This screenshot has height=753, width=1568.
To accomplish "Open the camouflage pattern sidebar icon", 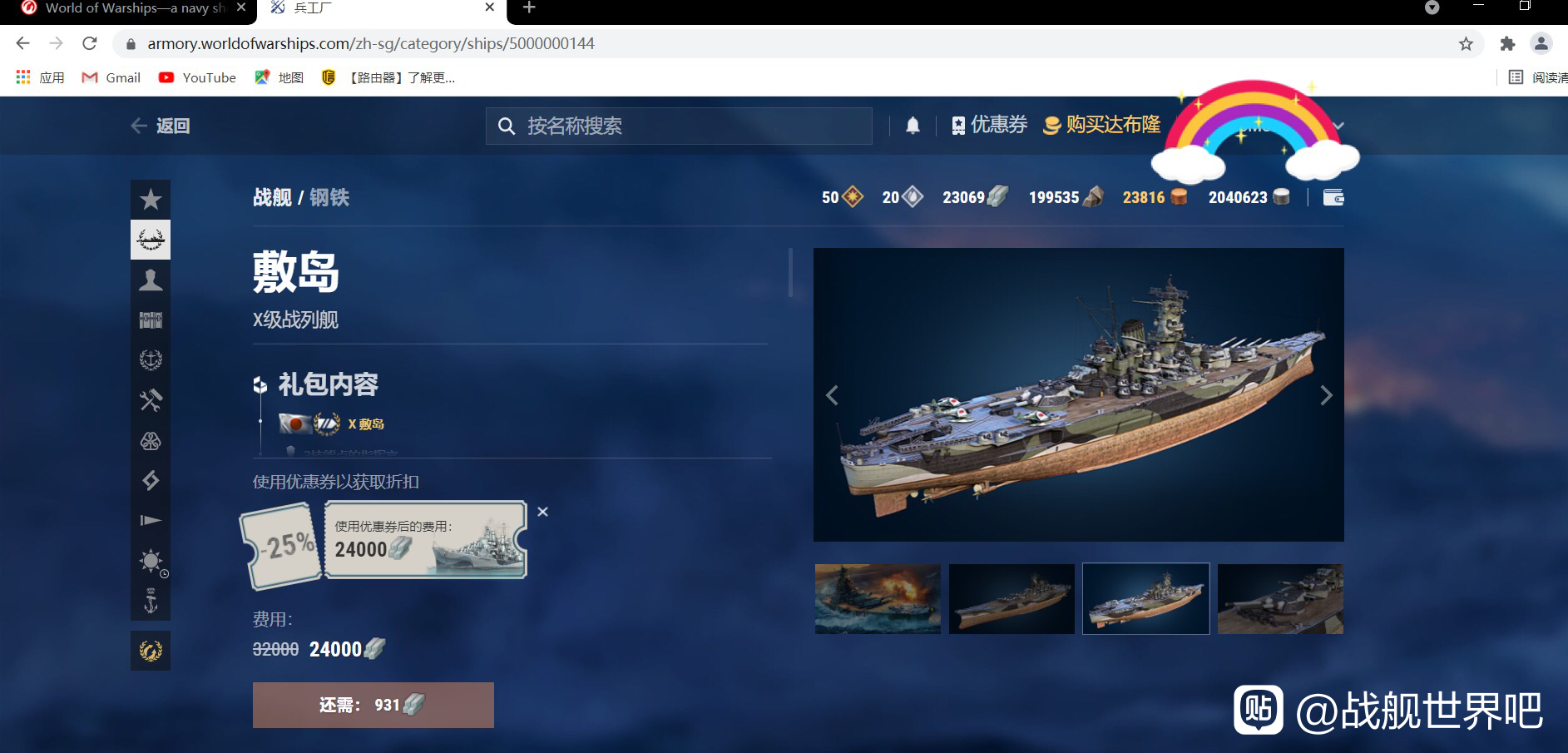I will [x=151, y=440].
